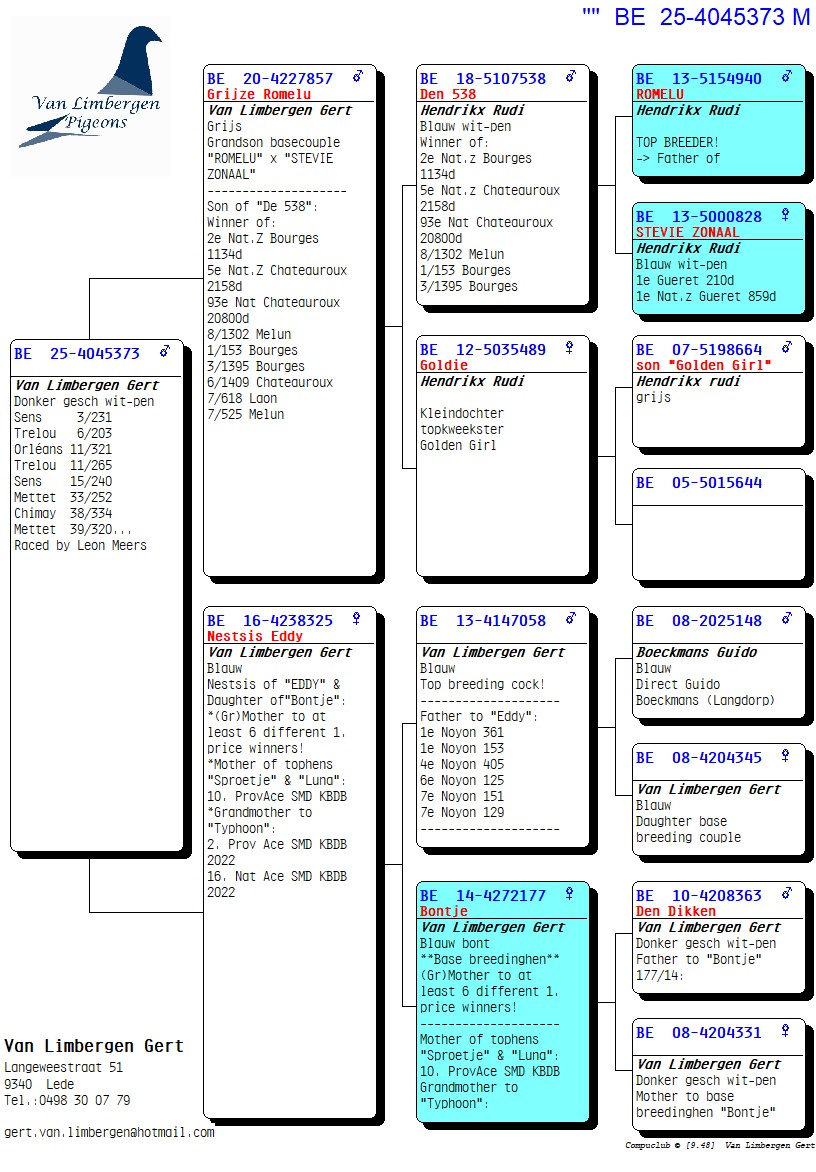Click male symbol beside BE 08-2025148
This screenshot has width=816, height=1172.
pyautogui.click(x=786, y=620)
